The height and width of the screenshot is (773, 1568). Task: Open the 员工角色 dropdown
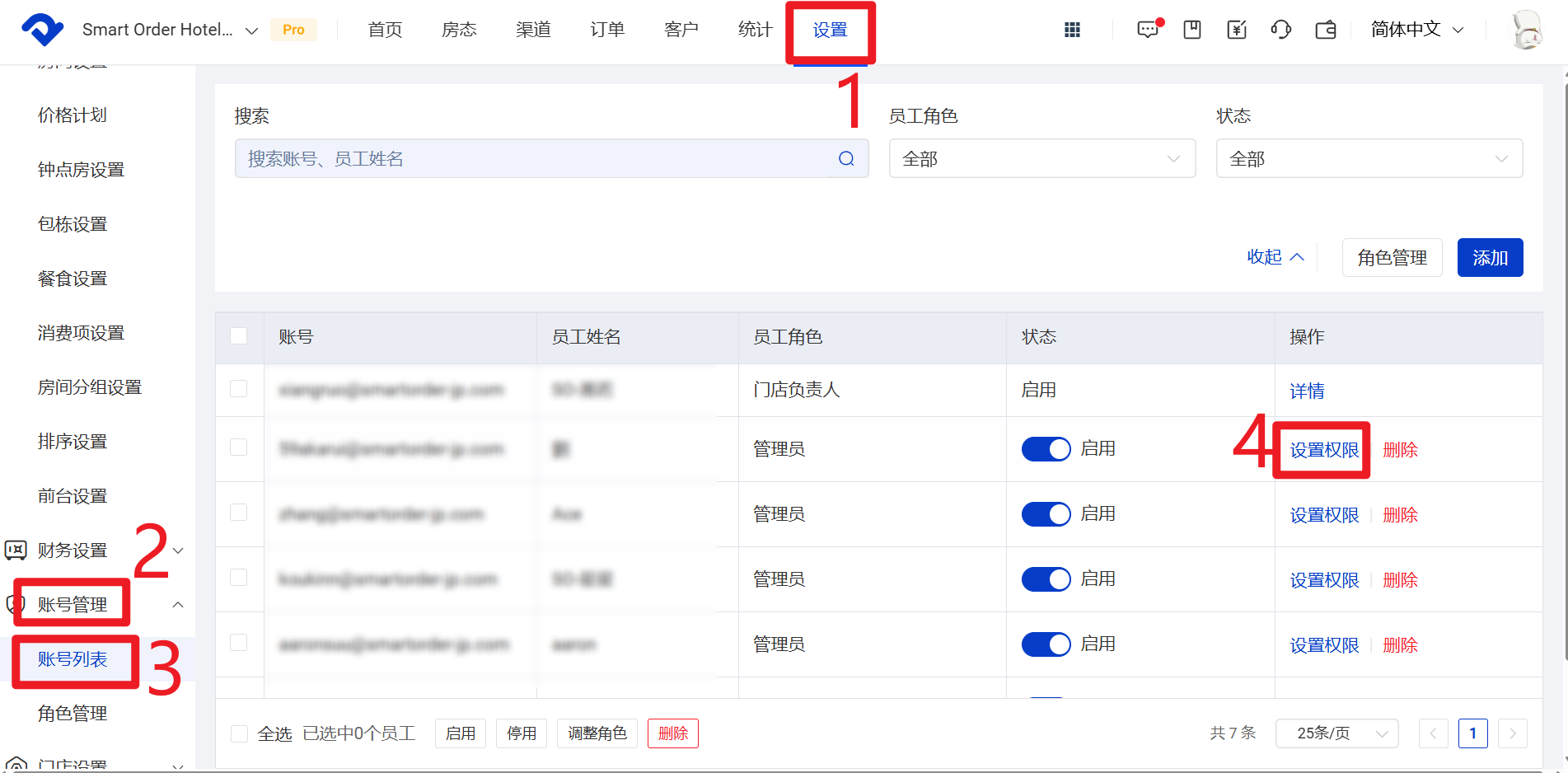tap(1041, 159)
